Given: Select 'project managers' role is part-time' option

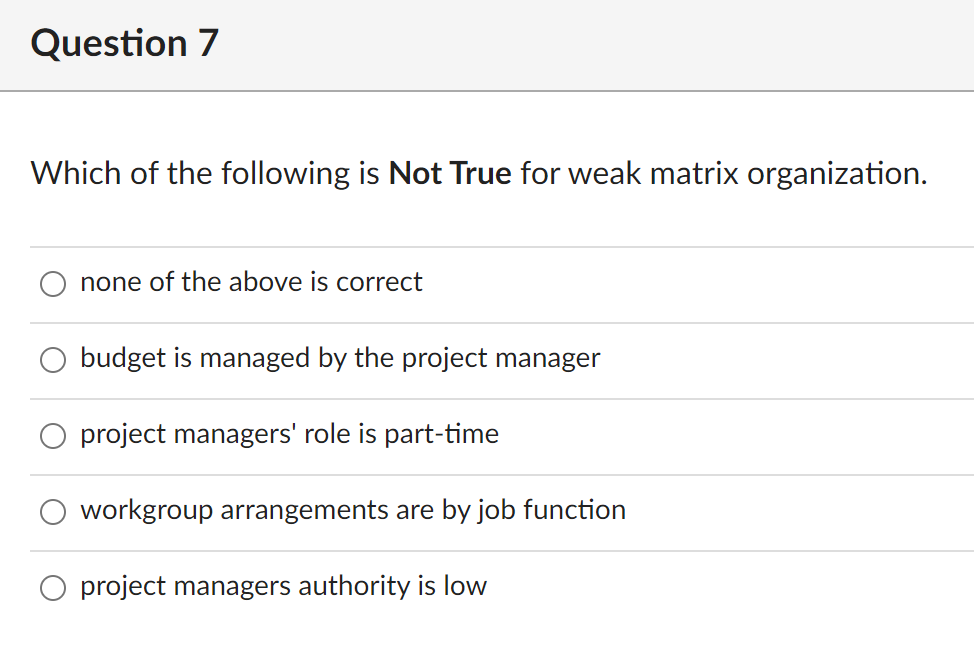Looking at the screenshot, I should (x=53, y=436).
